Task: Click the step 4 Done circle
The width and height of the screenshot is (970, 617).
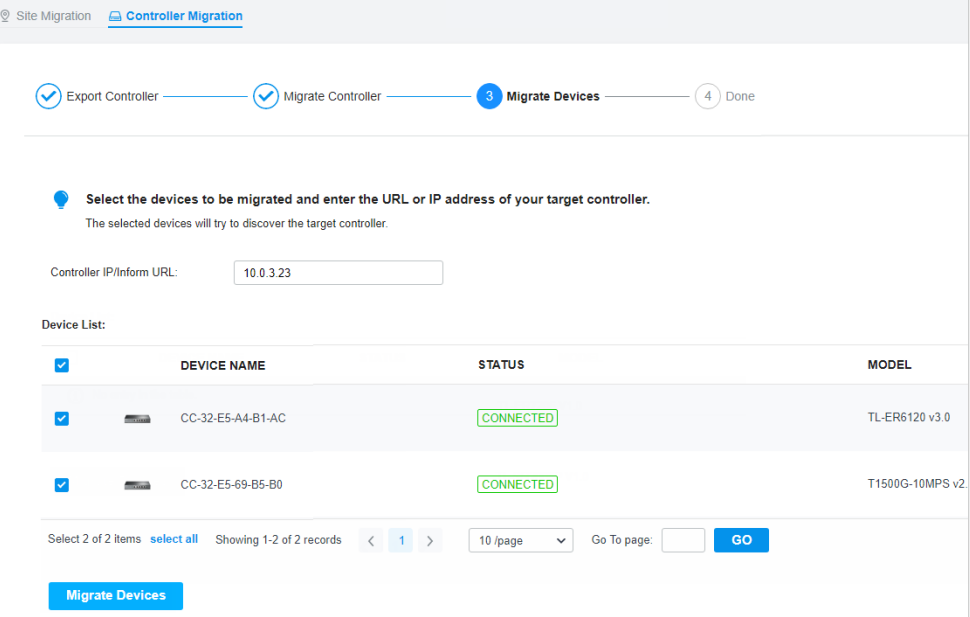Action: 707,95
